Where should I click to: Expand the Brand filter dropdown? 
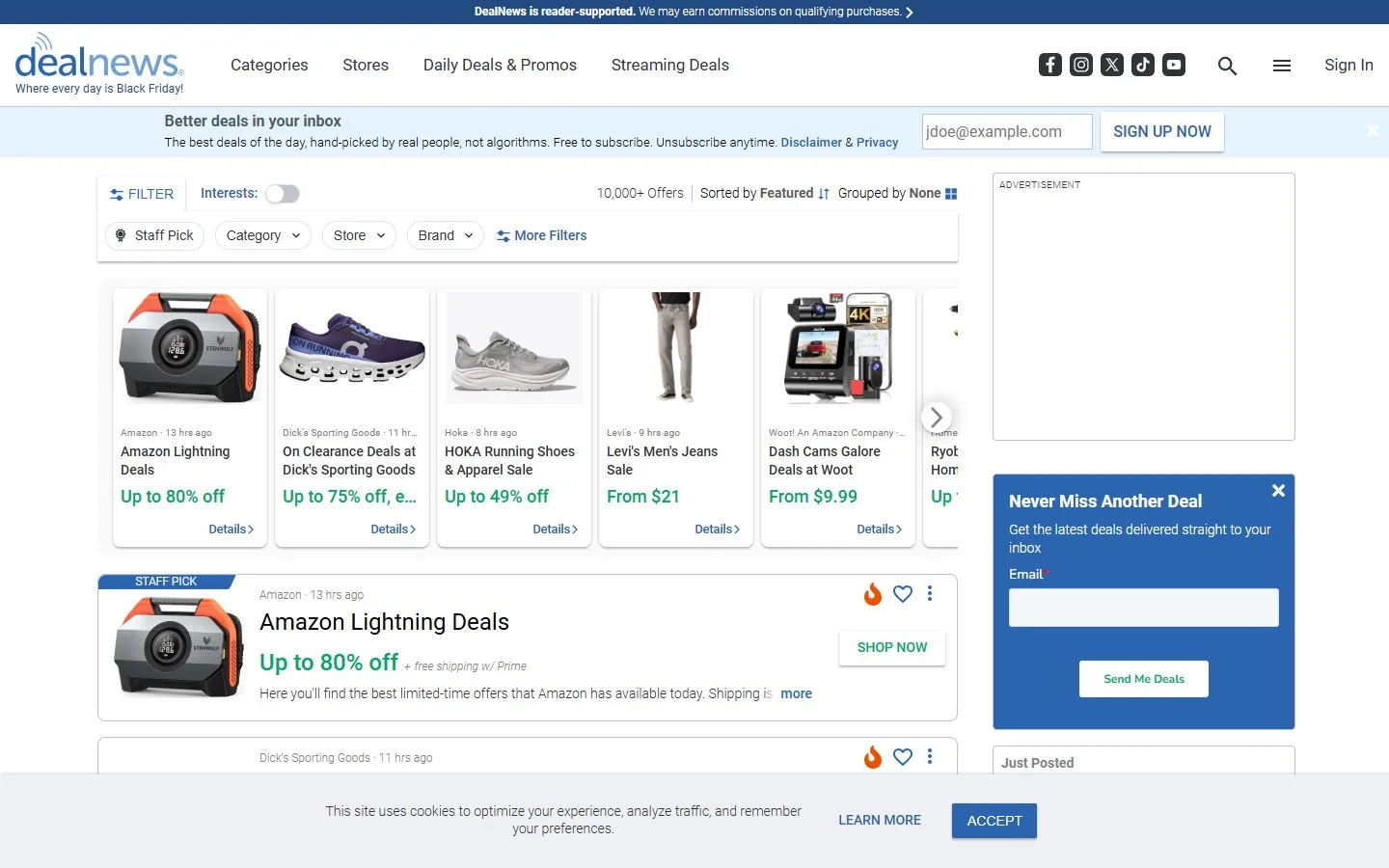coord(446,235)
